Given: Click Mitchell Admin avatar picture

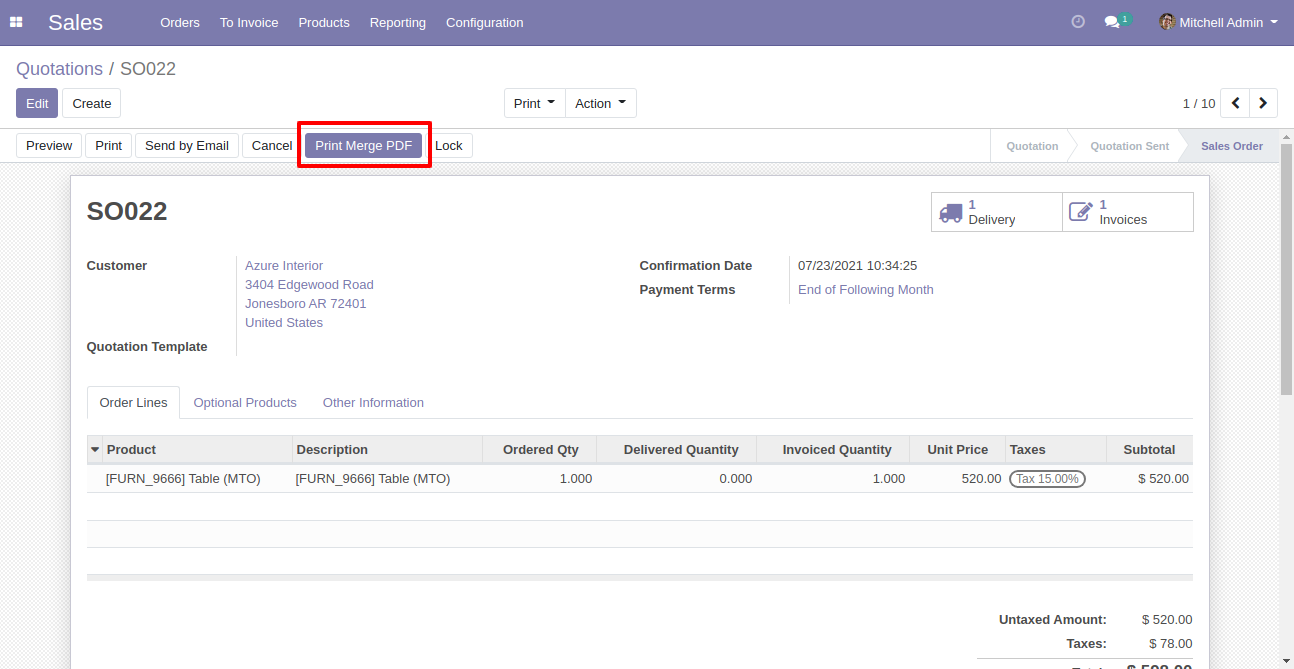Looking at the screenshot, I should coord(1167,22).
